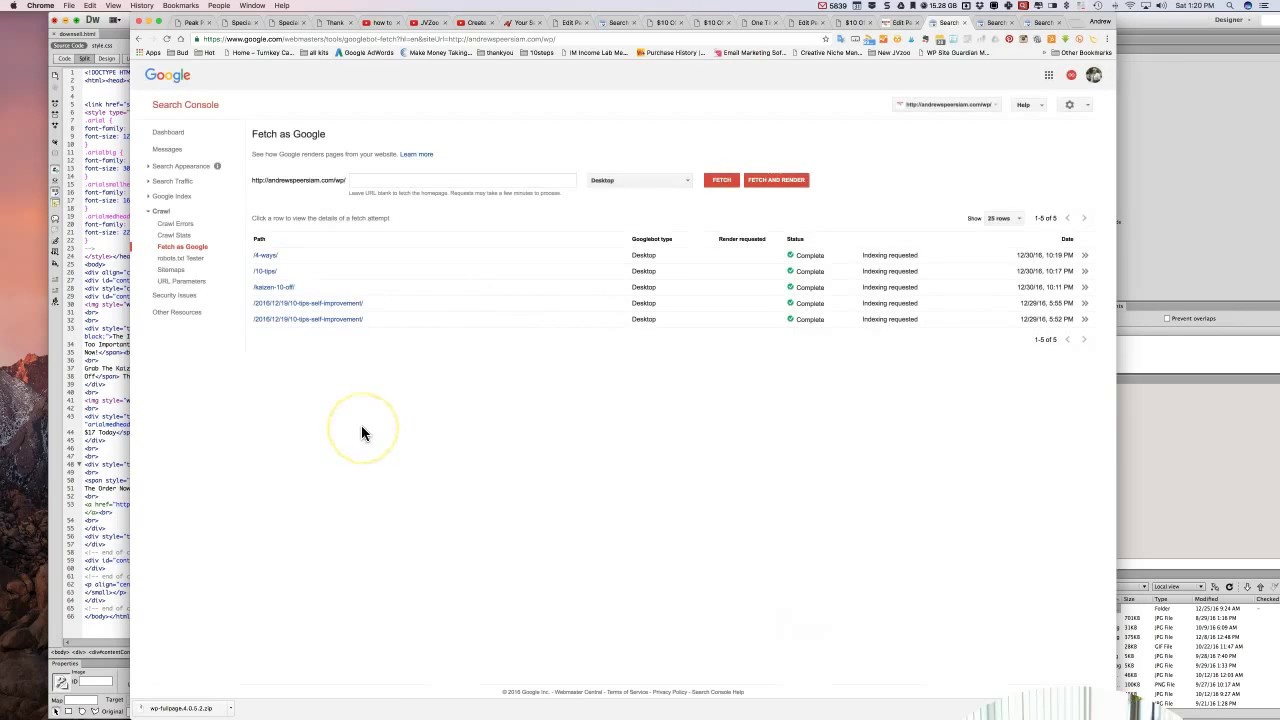The height and width of the screenshot is (720, 1280).
Task: Click the browser back arrow
Action: click(x=141, y=39)
